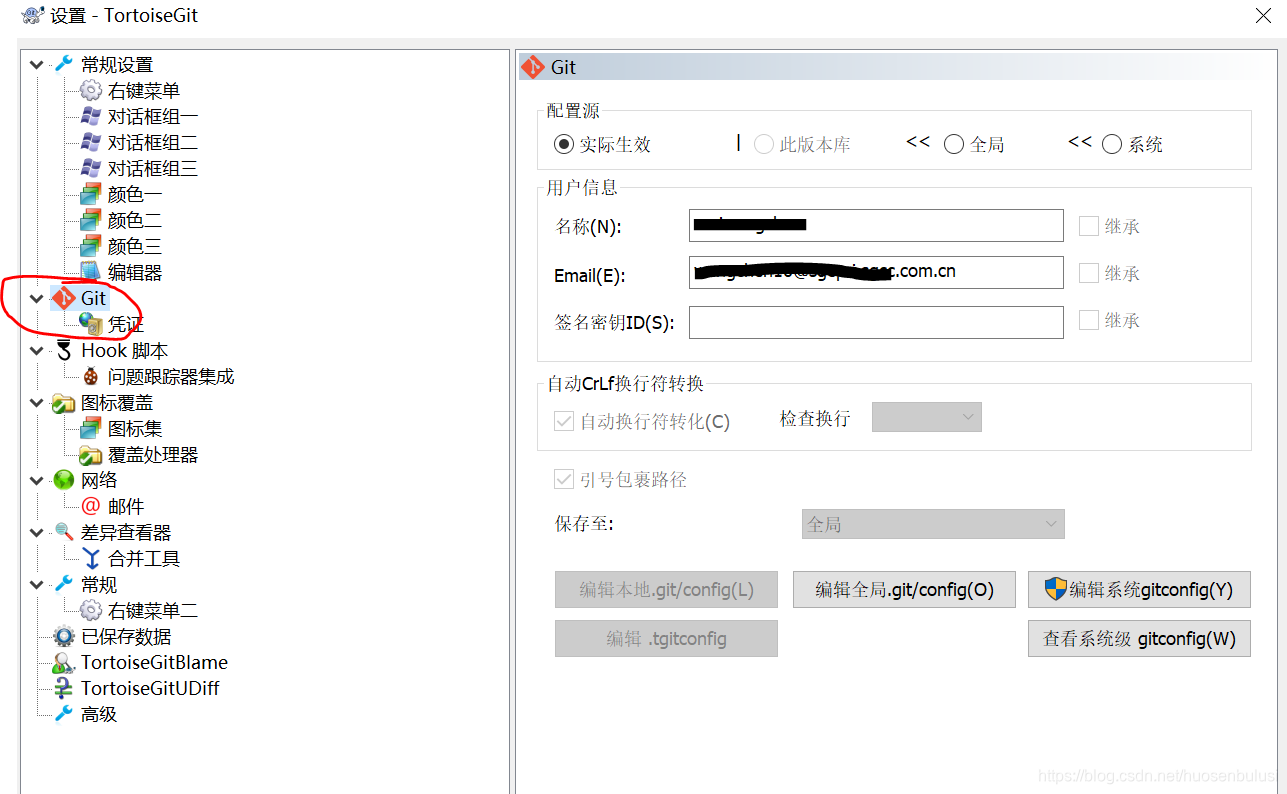The height and width of the screenshot is (794, 1287).
Task: Open the 右键菜单 settings page
Action: [x=144, y=91]
